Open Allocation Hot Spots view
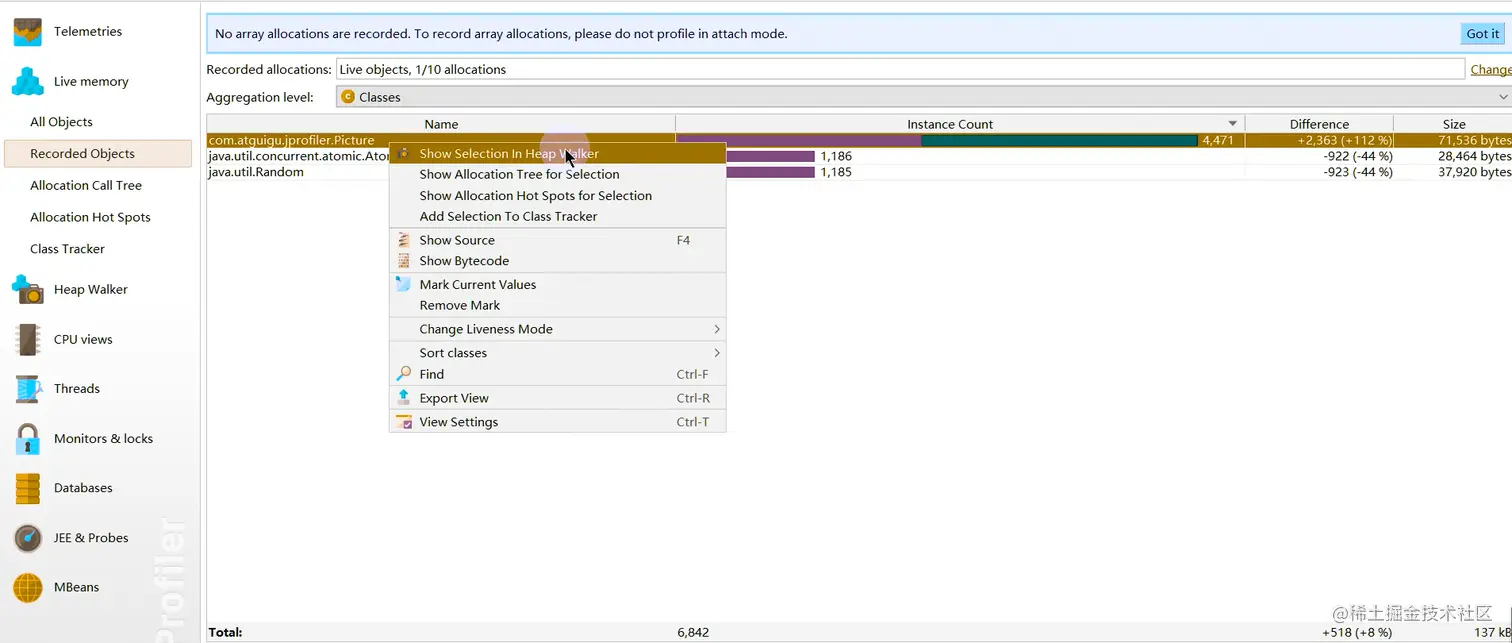 click(90, 217)
